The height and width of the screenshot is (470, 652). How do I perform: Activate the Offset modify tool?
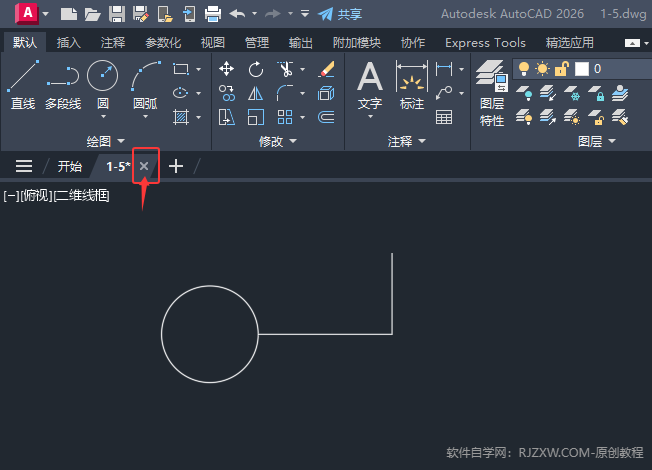click(x=326, y=117)
